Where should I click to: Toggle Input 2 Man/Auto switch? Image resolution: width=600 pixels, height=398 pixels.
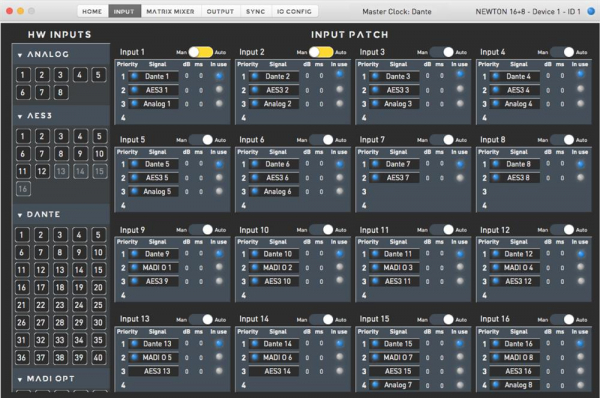click(x=321, y=52)
